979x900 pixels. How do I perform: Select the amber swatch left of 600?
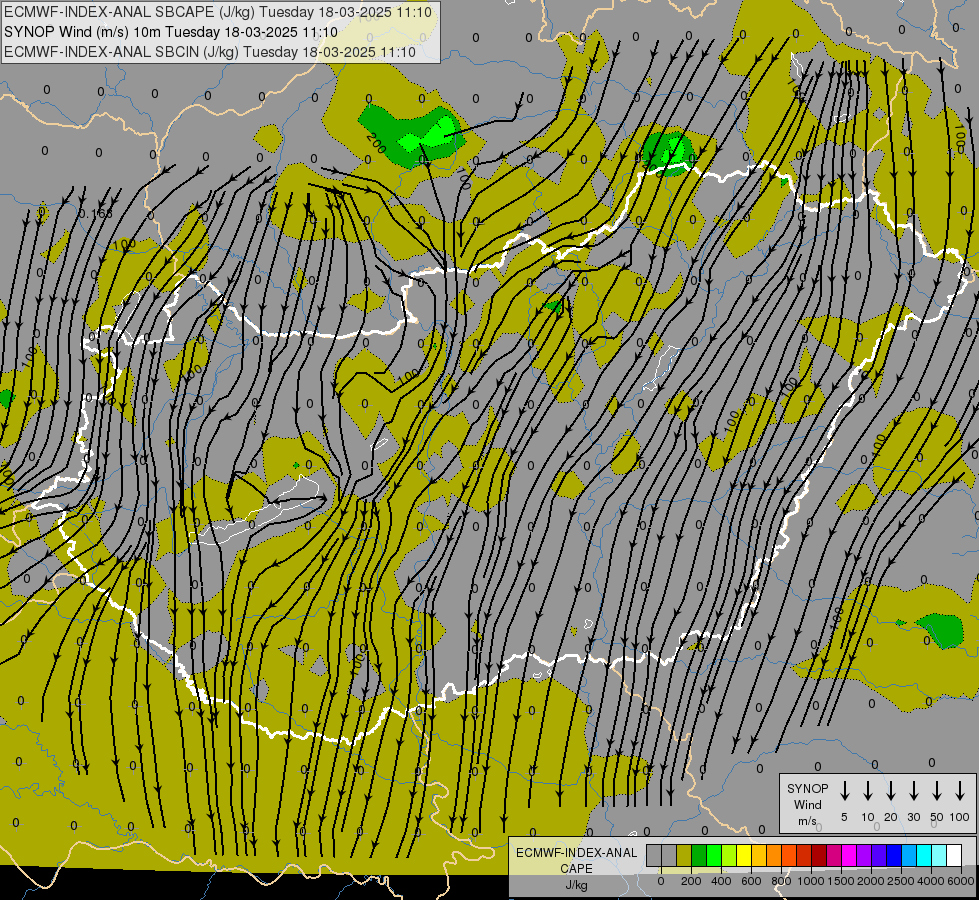(x=759, y=856)
